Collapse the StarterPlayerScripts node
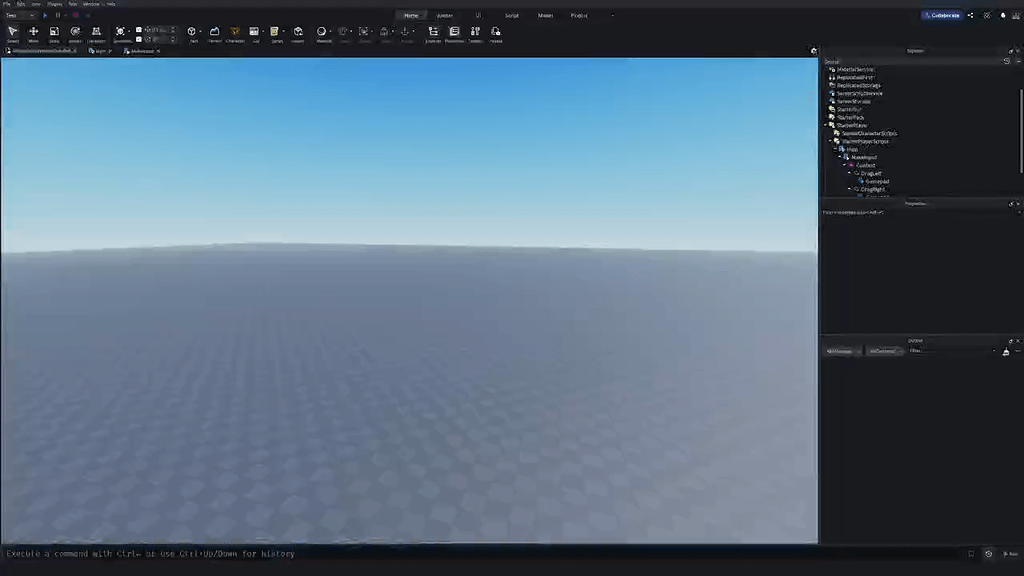 click(831, 141)
